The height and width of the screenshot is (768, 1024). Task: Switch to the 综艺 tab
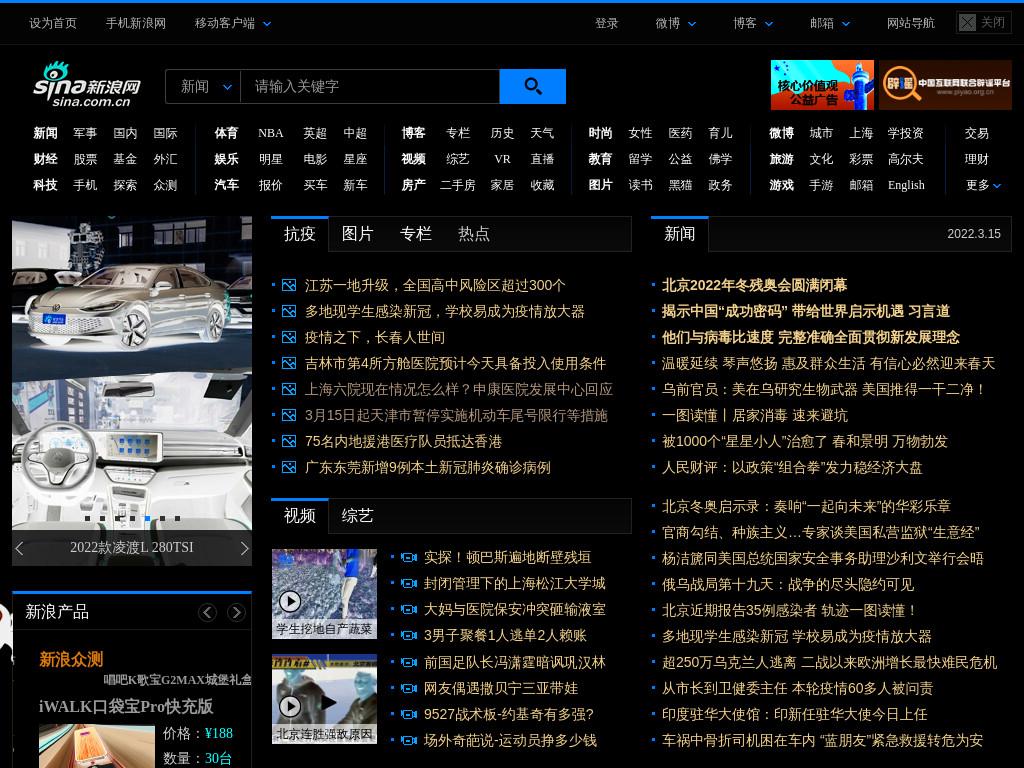(x=357, y=516)
